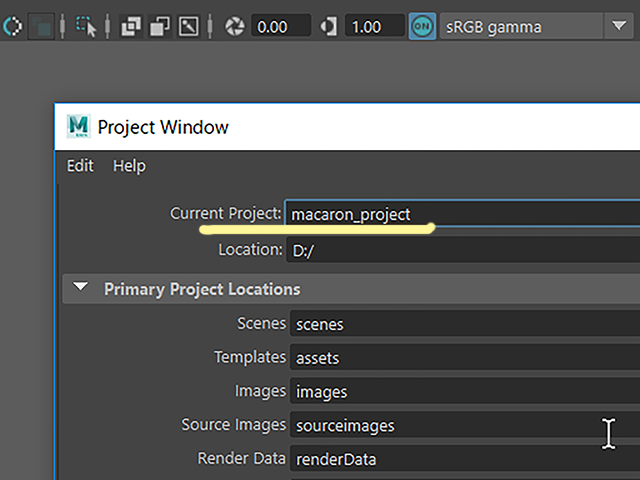Image resolution: width=640 pixels, height=480 pixels.
Task: Click the Primary Project Locations heading text
Action: point(202,289)
